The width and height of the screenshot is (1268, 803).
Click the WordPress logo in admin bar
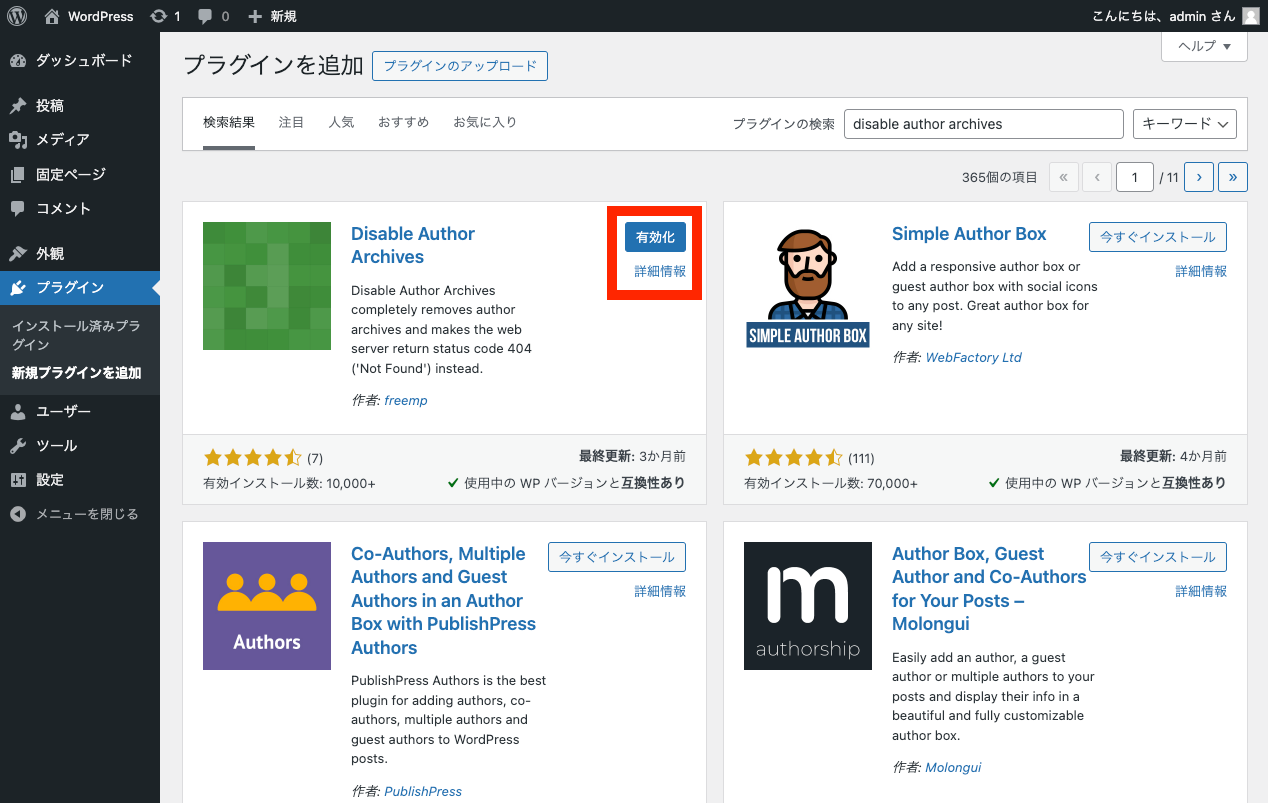pos(17,16)
